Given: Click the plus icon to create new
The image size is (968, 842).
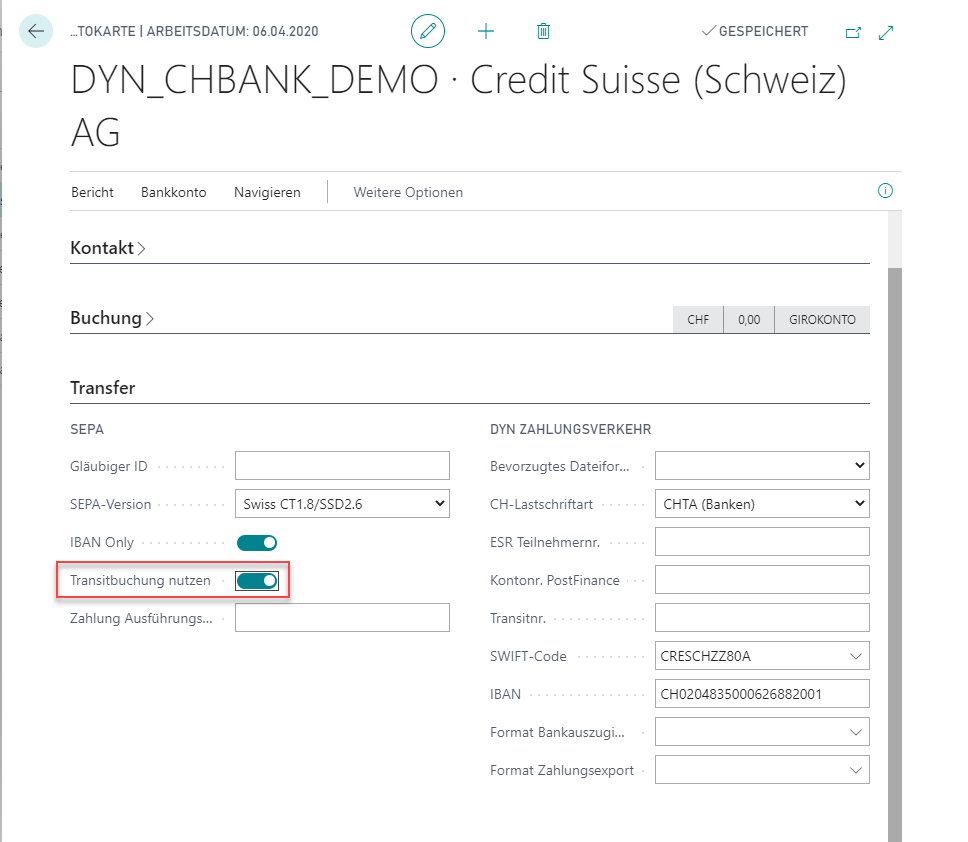Looking at the screenshot, I should (486, 31).
